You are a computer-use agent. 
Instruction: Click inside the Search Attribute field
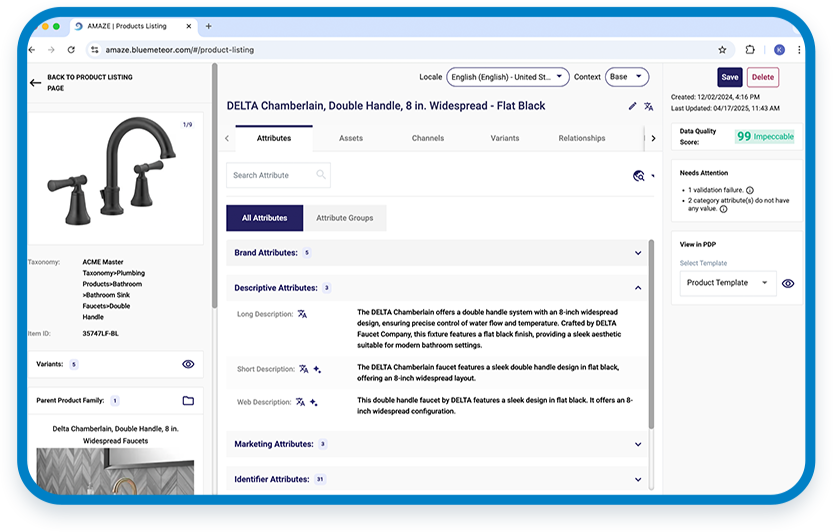[x=278, y=175]
